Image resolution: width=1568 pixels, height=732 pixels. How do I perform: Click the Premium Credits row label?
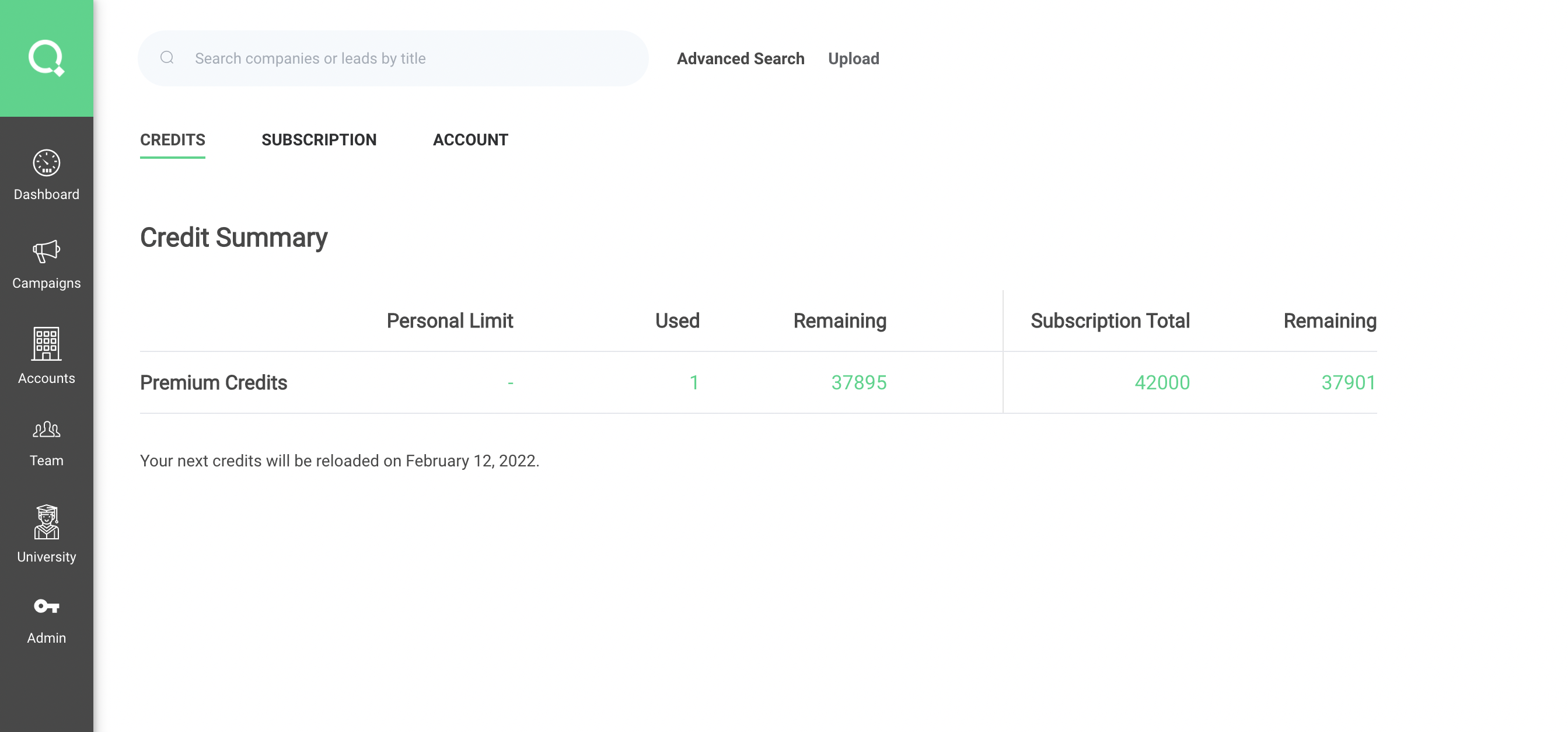[213, 382]
